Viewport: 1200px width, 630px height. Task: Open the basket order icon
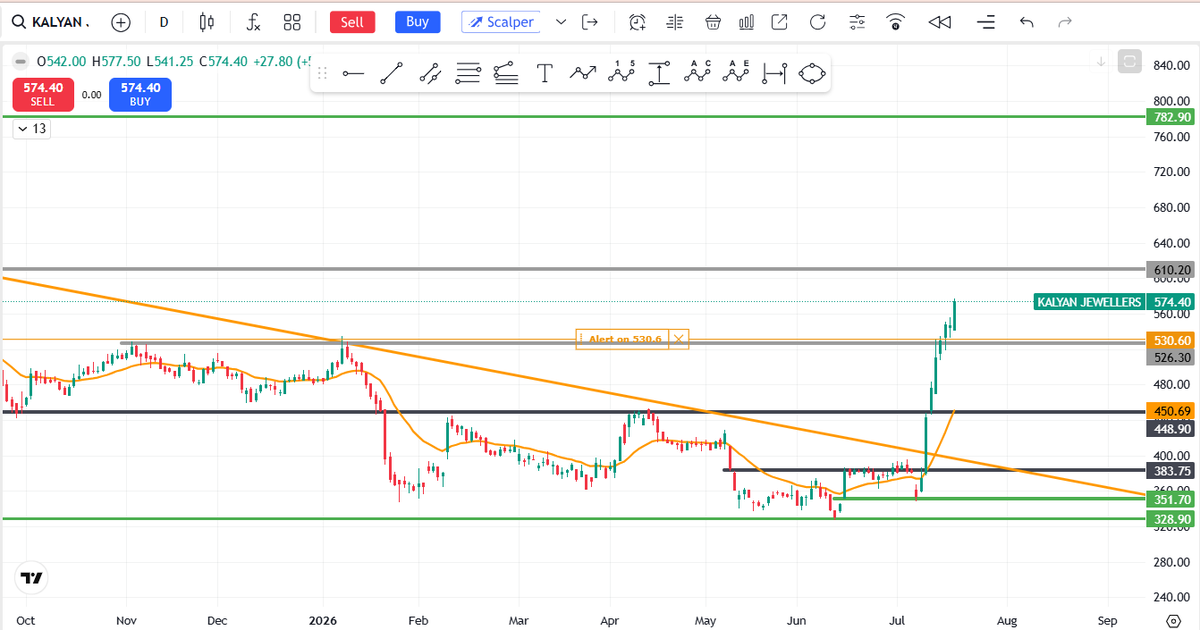click(x=712, y=22)
